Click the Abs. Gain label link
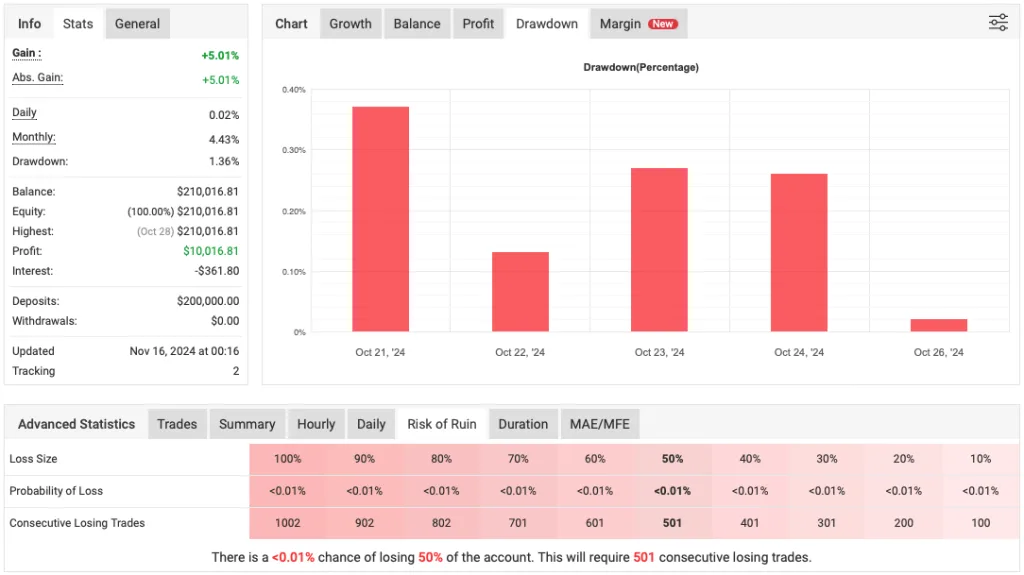 point(37,78)
